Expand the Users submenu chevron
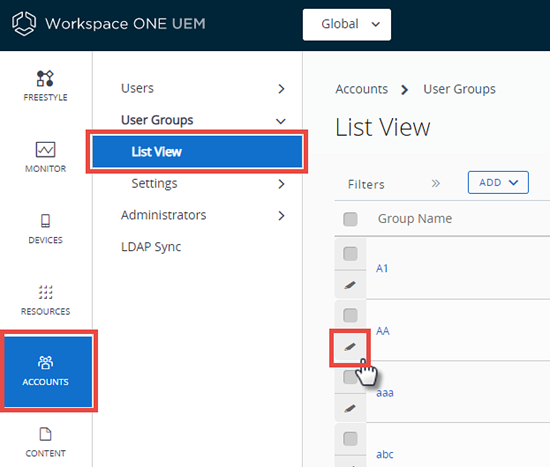 pos(281,89)
